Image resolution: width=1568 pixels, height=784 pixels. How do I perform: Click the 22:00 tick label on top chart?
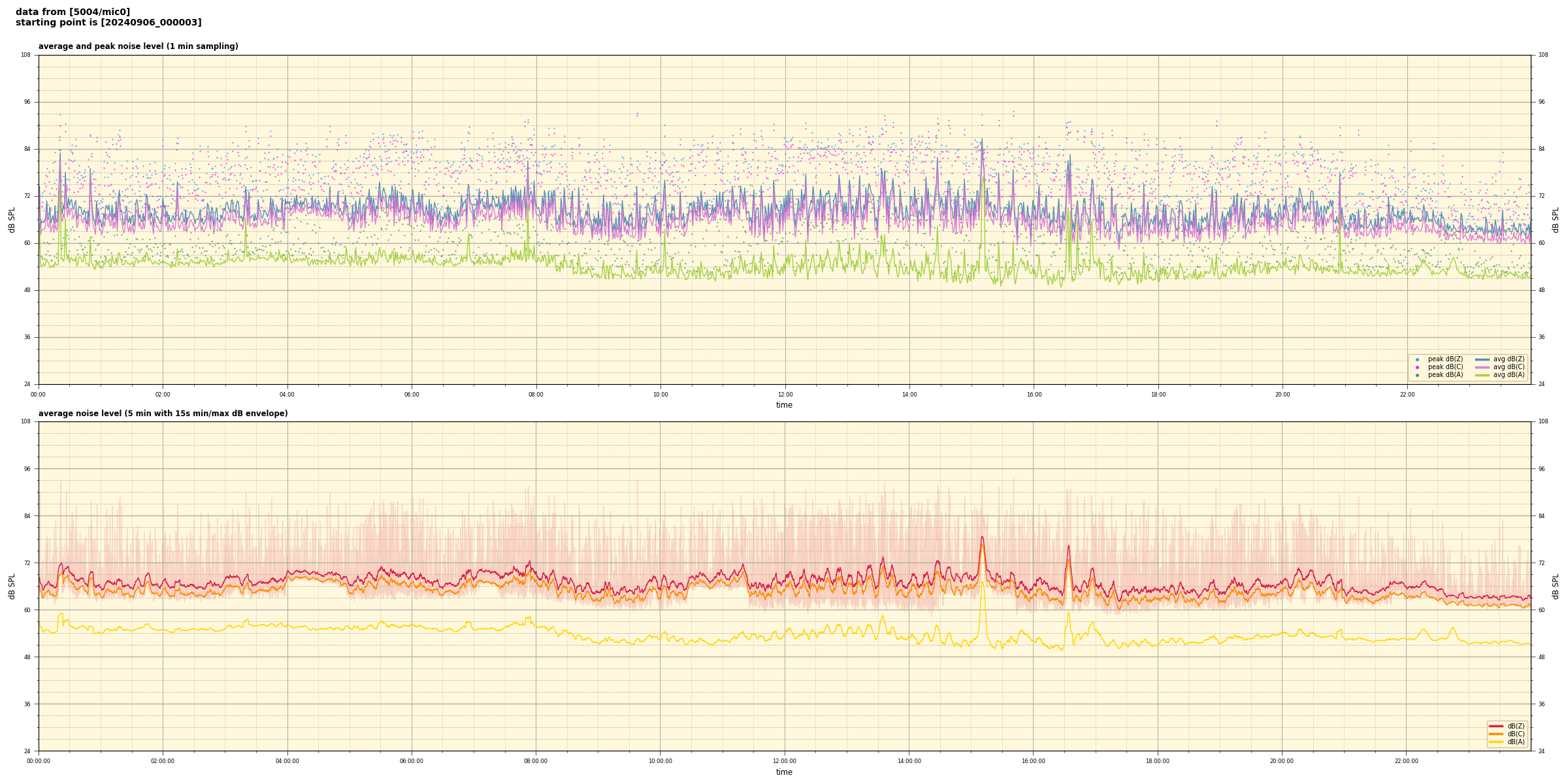pyautogui.click(x=1407, y=395)
